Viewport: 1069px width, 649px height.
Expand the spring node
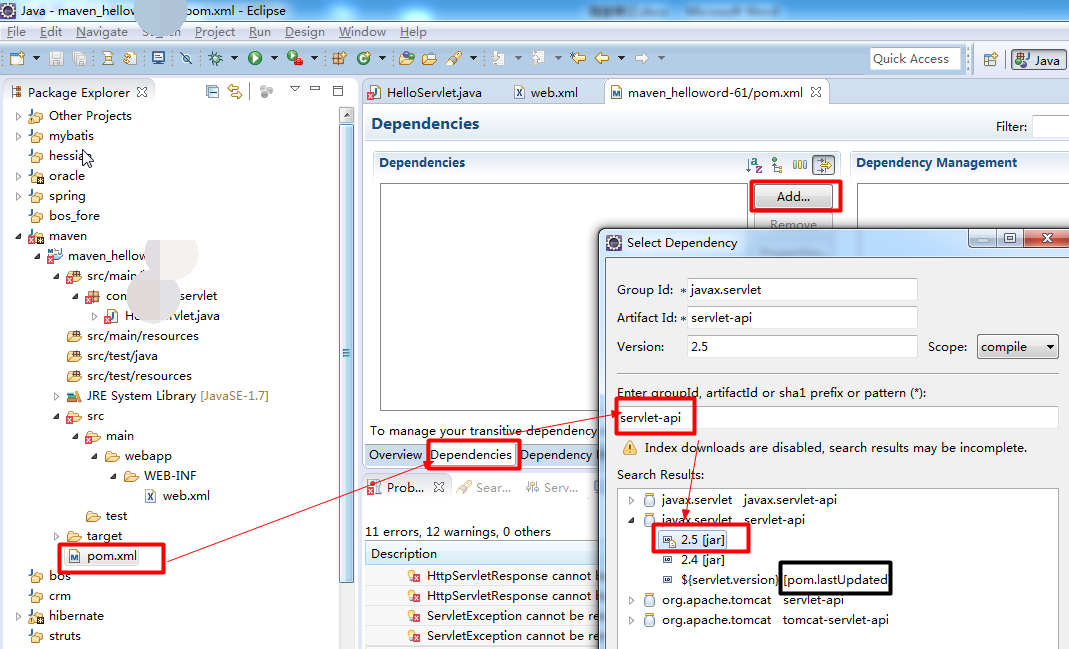(18, 196)
